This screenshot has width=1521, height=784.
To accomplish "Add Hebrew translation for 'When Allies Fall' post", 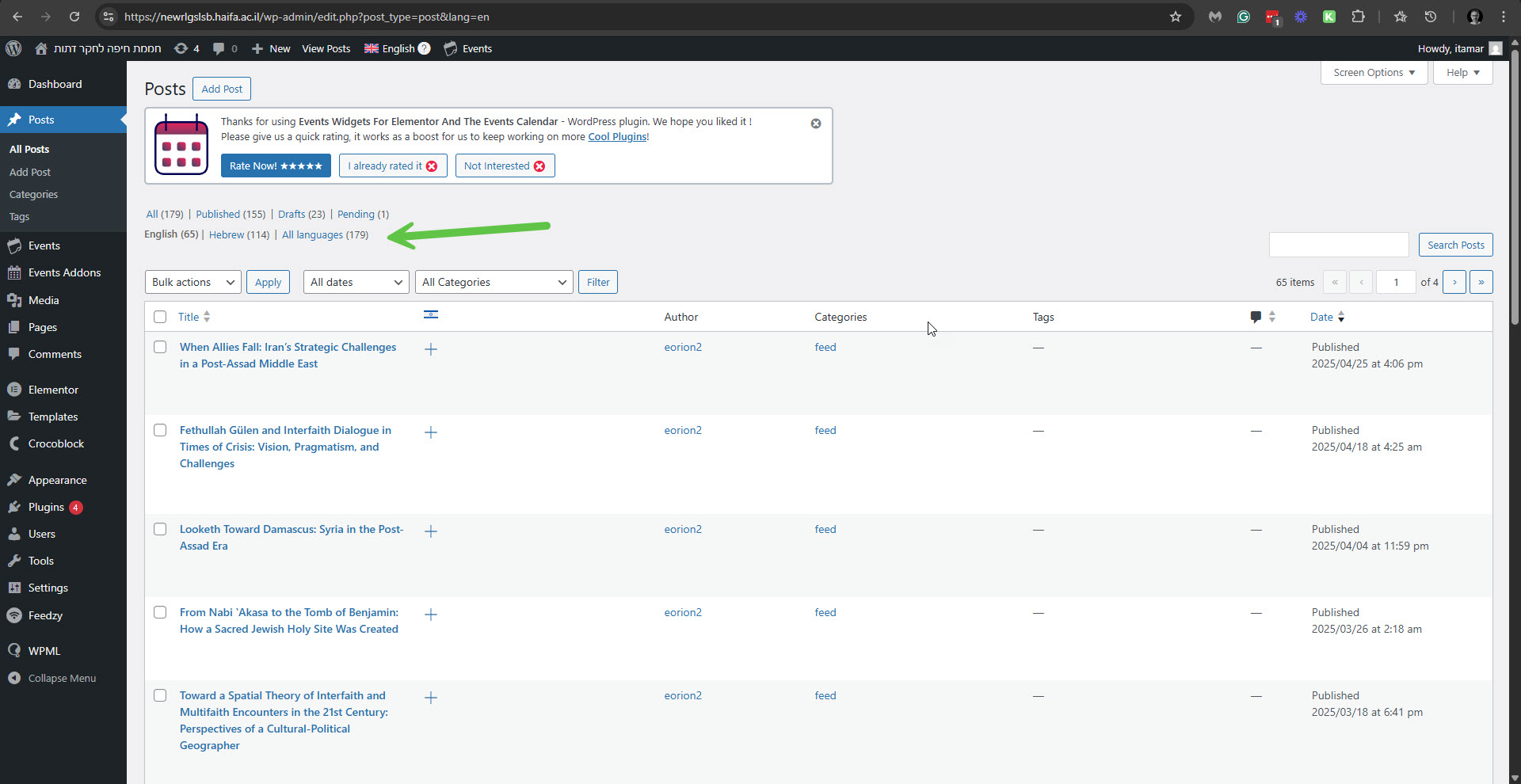I will click(x=431, y=349).
